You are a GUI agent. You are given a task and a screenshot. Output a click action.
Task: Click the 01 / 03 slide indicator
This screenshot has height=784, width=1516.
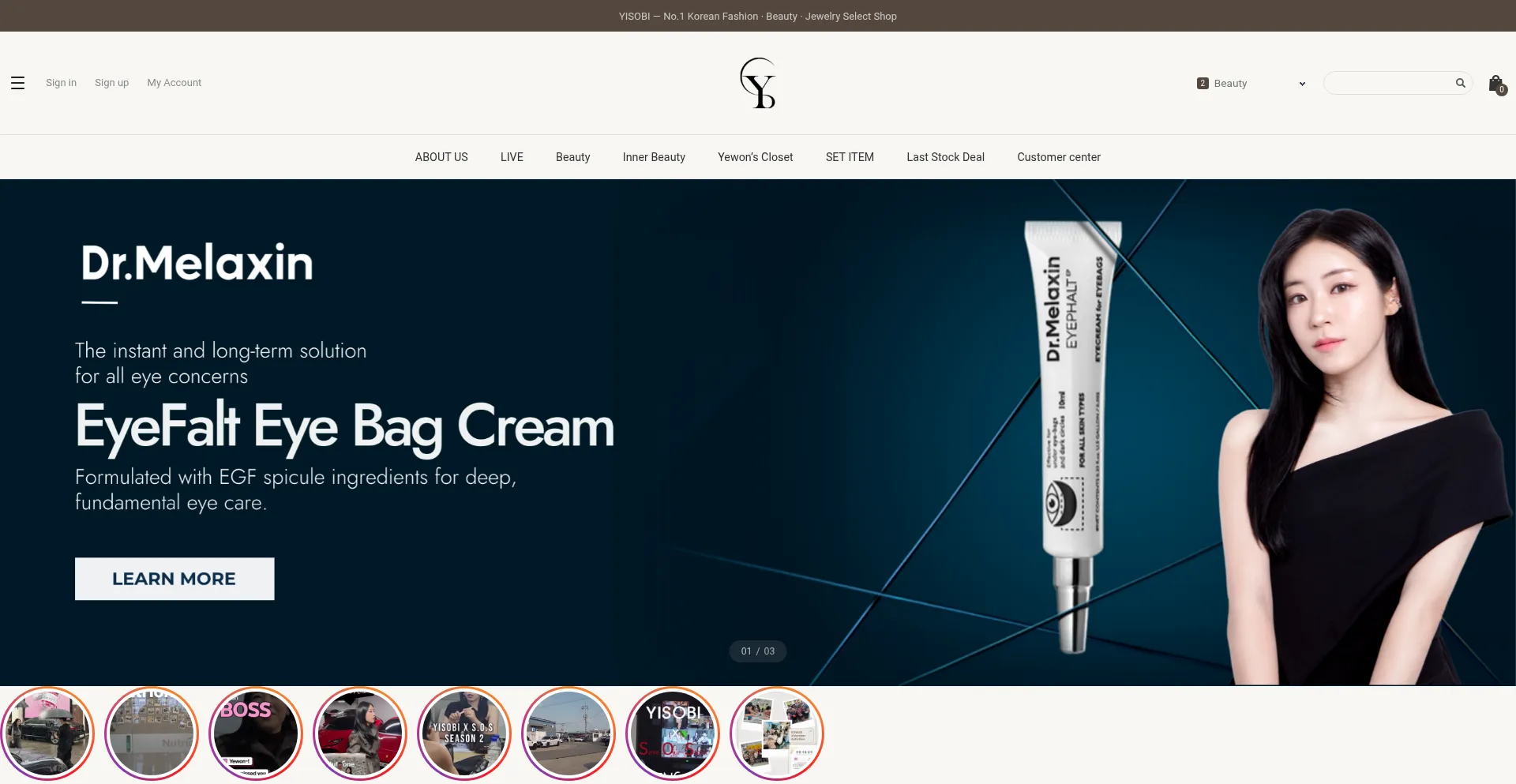tap(758, 651)
